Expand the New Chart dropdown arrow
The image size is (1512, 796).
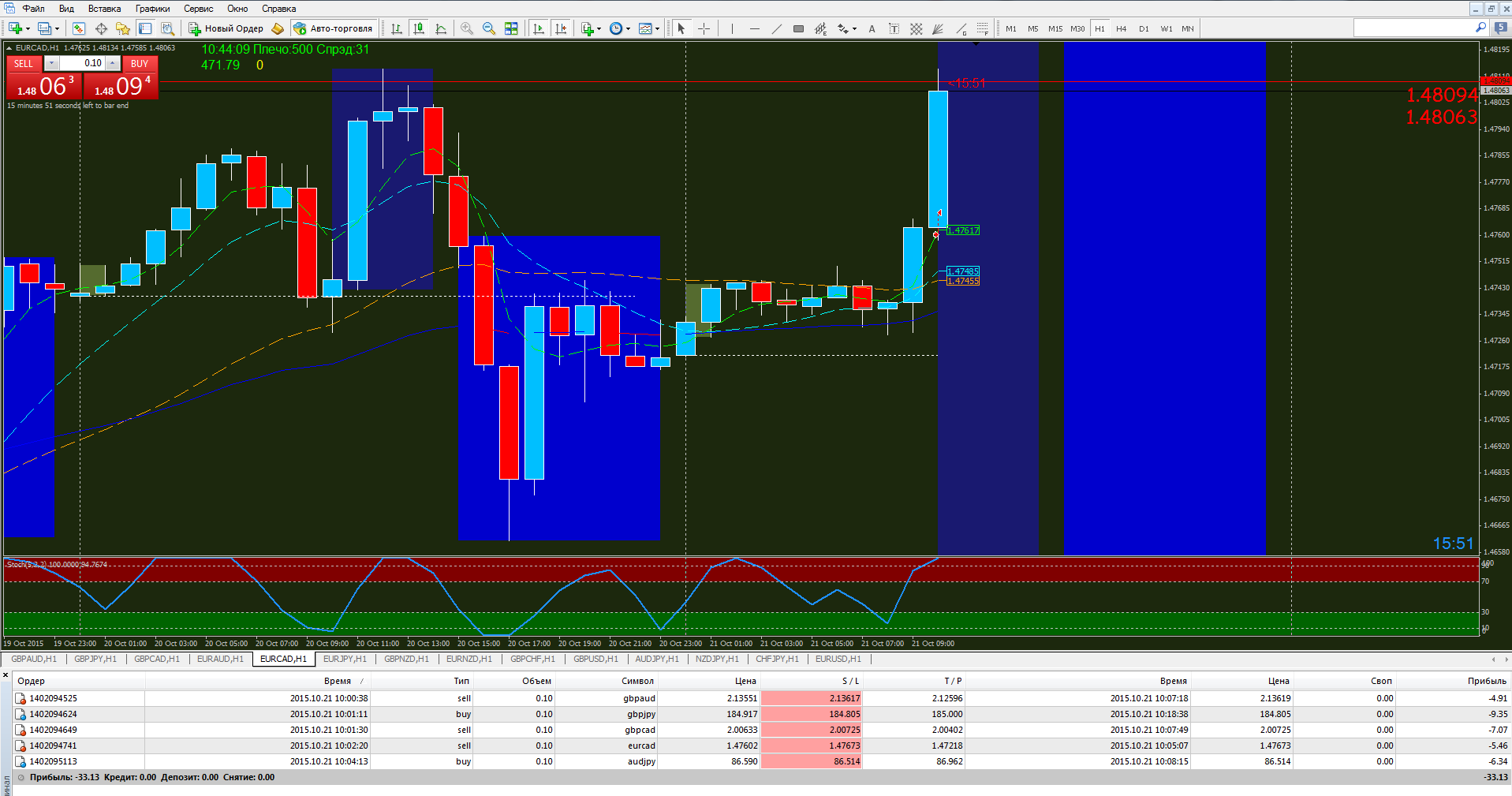(28, 29)
